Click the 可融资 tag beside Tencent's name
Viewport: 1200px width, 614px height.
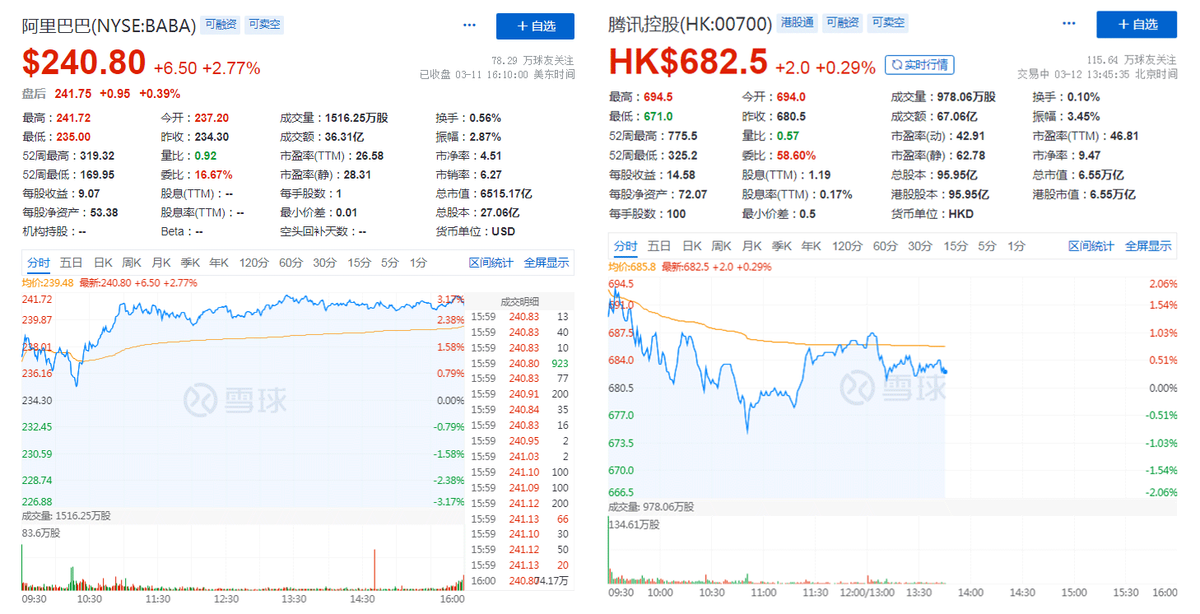click(x=841, y=22)
